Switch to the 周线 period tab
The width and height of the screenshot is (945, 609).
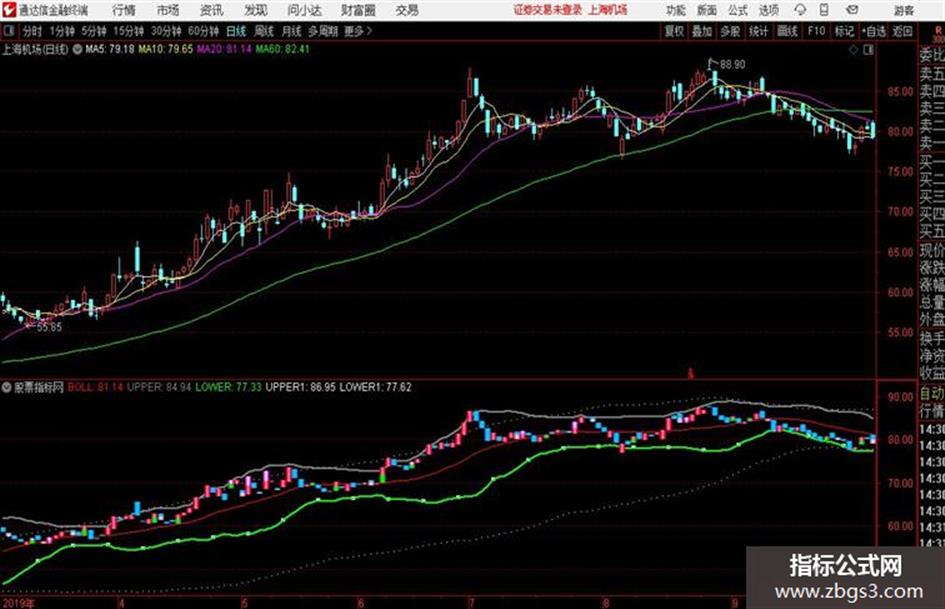coord(264,31)
